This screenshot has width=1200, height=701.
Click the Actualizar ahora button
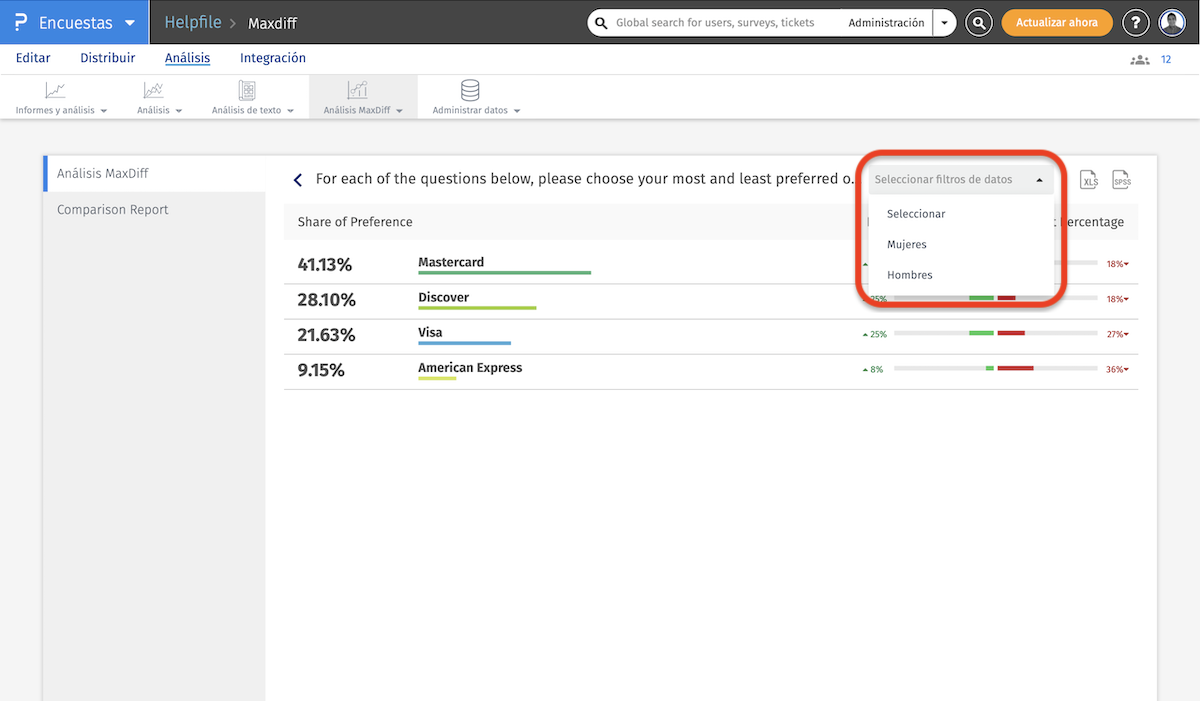coord(1056,23)
